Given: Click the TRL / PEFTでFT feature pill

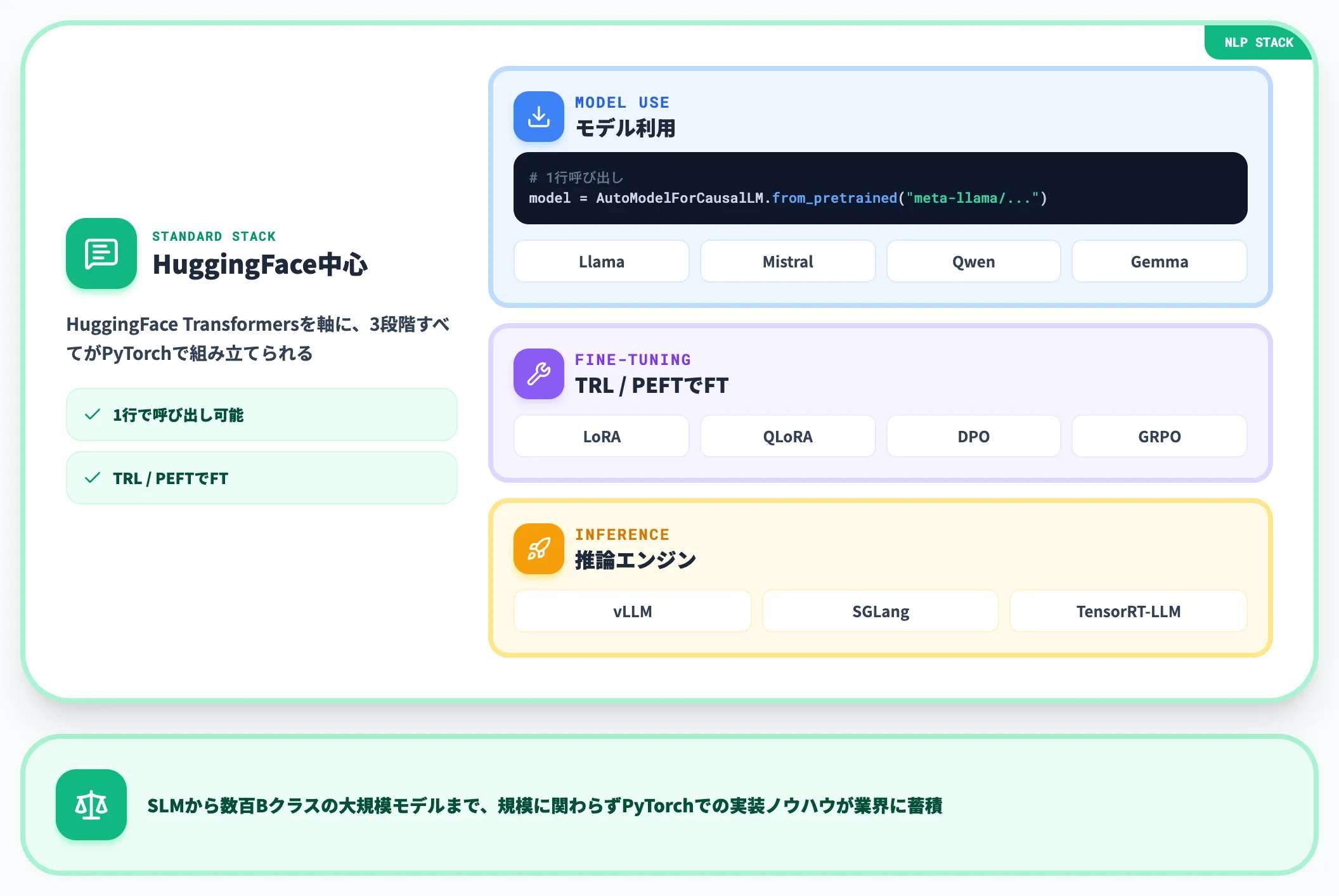Looking at the screenshot, I should click(x=262, y=478).
